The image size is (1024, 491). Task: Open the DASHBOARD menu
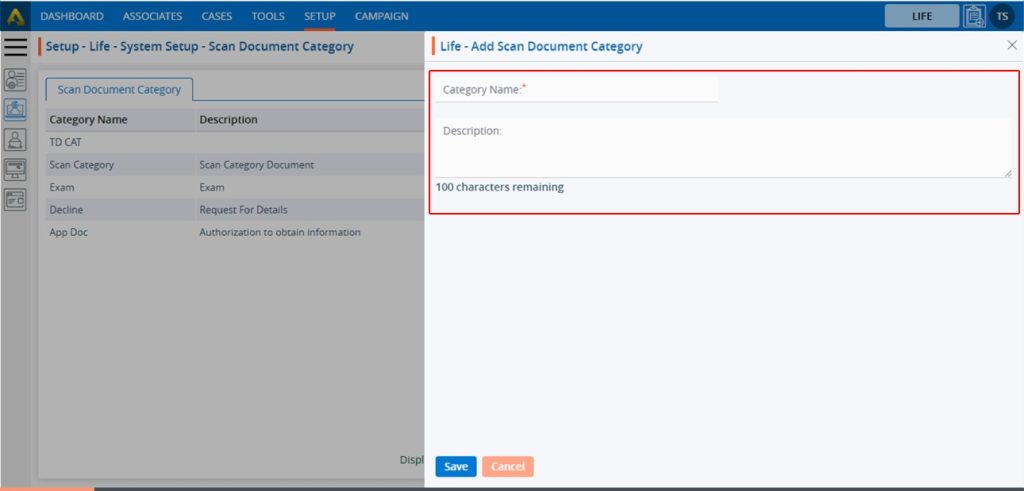72,16
